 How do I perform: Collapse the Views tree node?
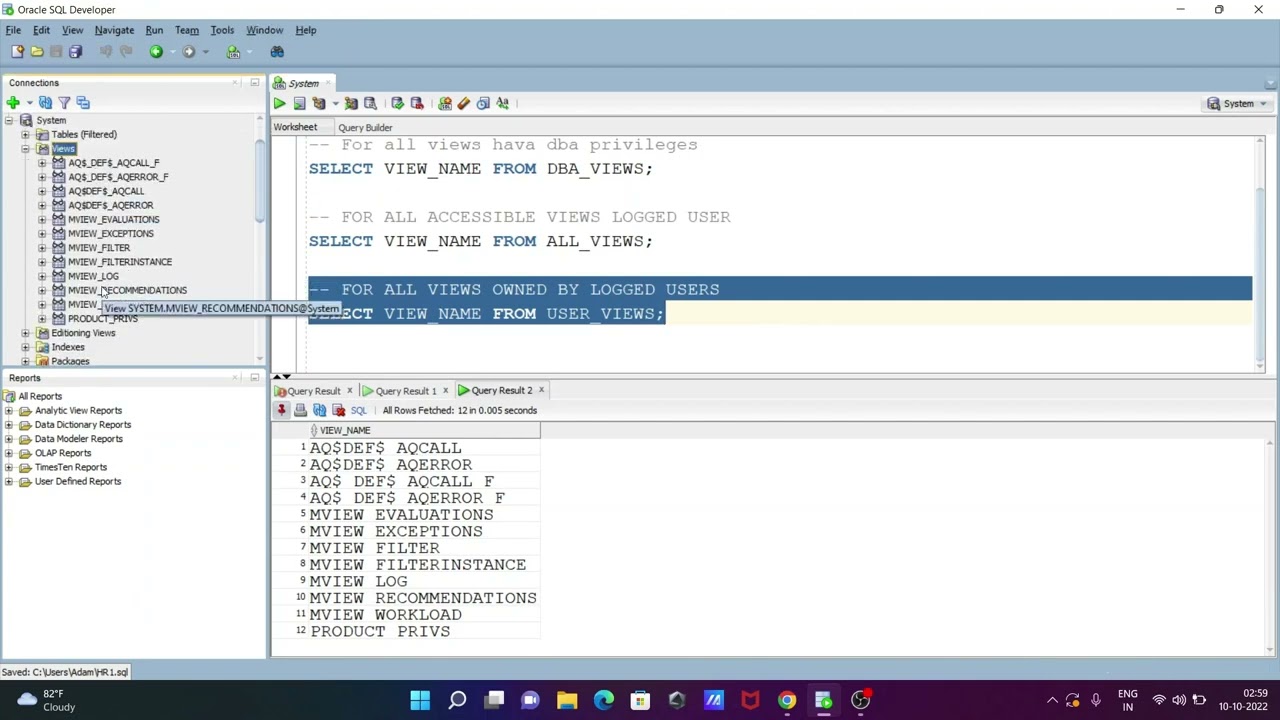25,149
